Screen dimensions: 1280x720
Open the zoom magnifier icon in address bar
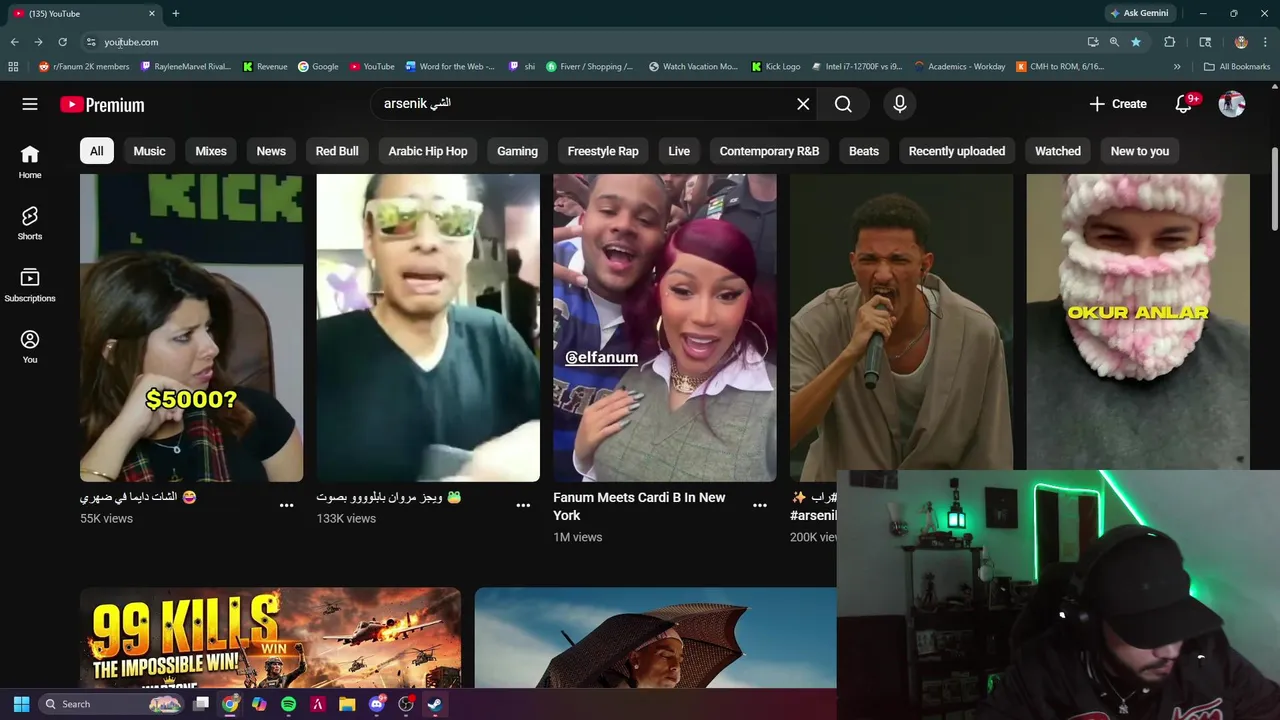[x=1114, y=42]
